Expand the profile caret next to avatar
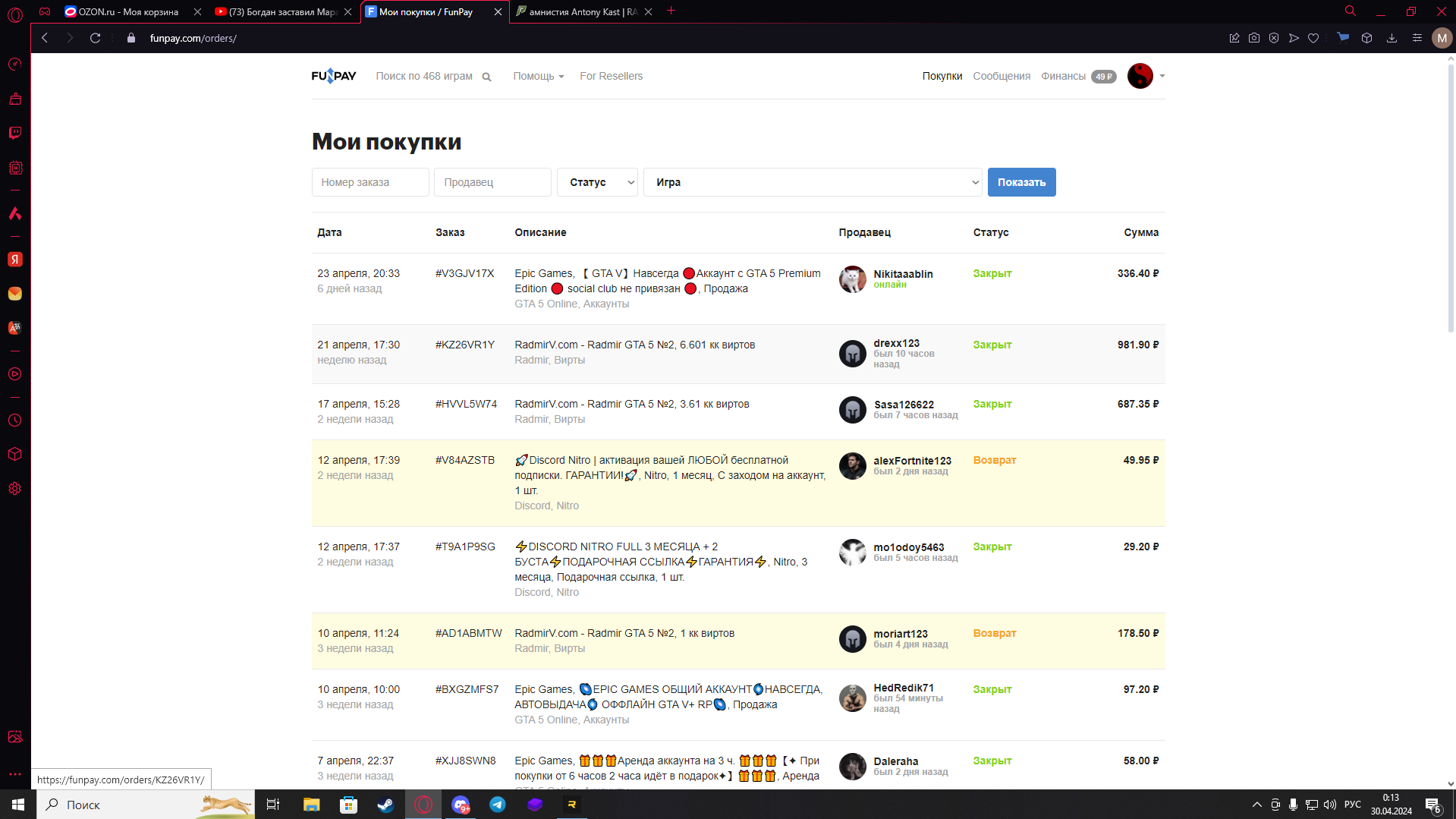 point(1162,76)
